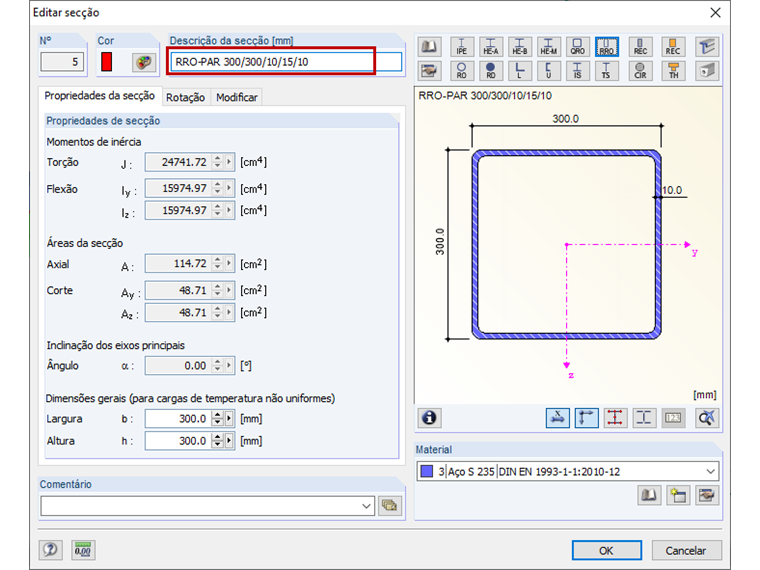Toggle member x-axis display button
This screenshot has width=760, height=570.
(x=557, y=418)
